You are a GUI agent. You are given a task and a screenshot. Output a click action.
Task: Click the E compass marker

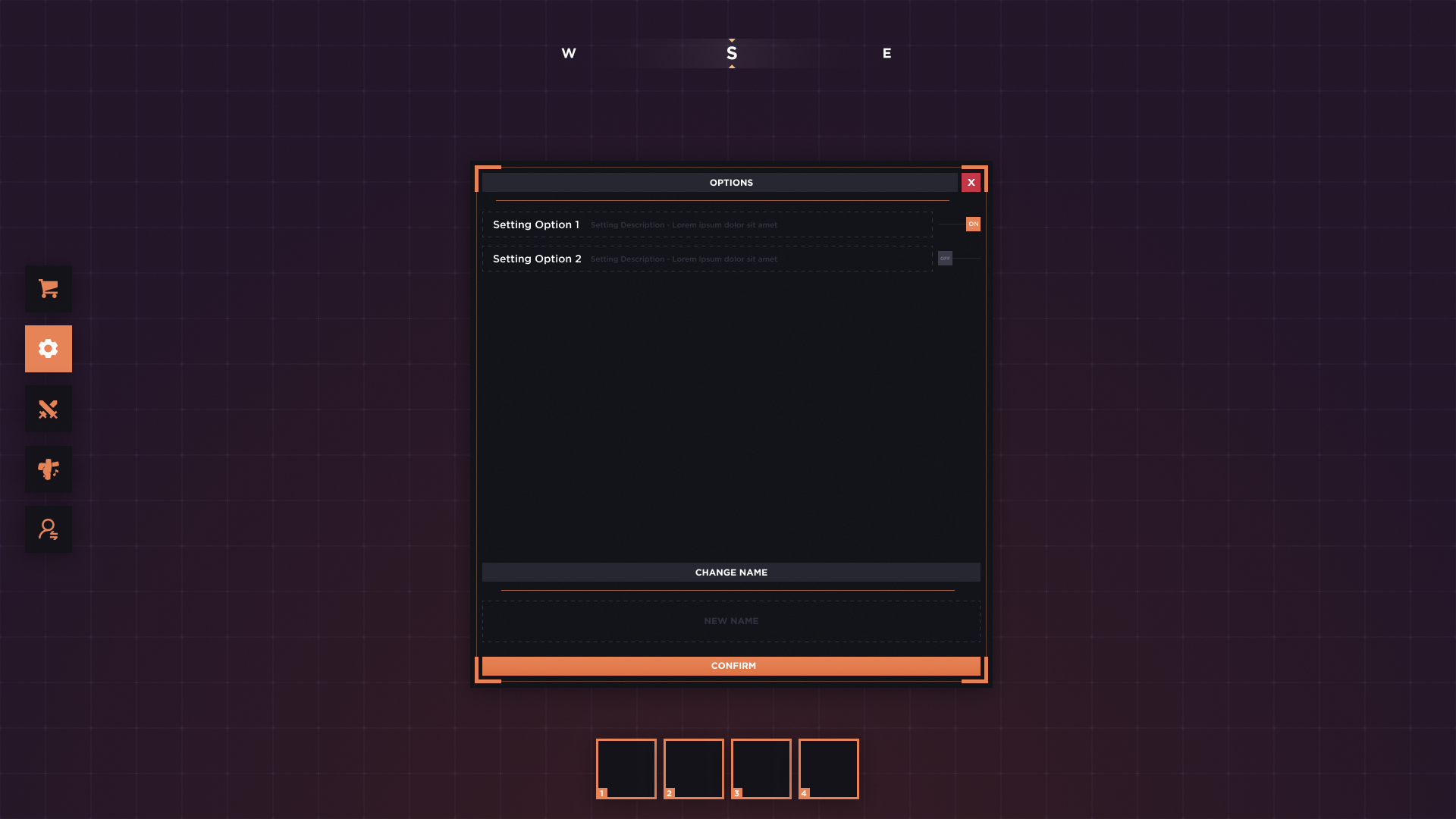coord(886,53)
